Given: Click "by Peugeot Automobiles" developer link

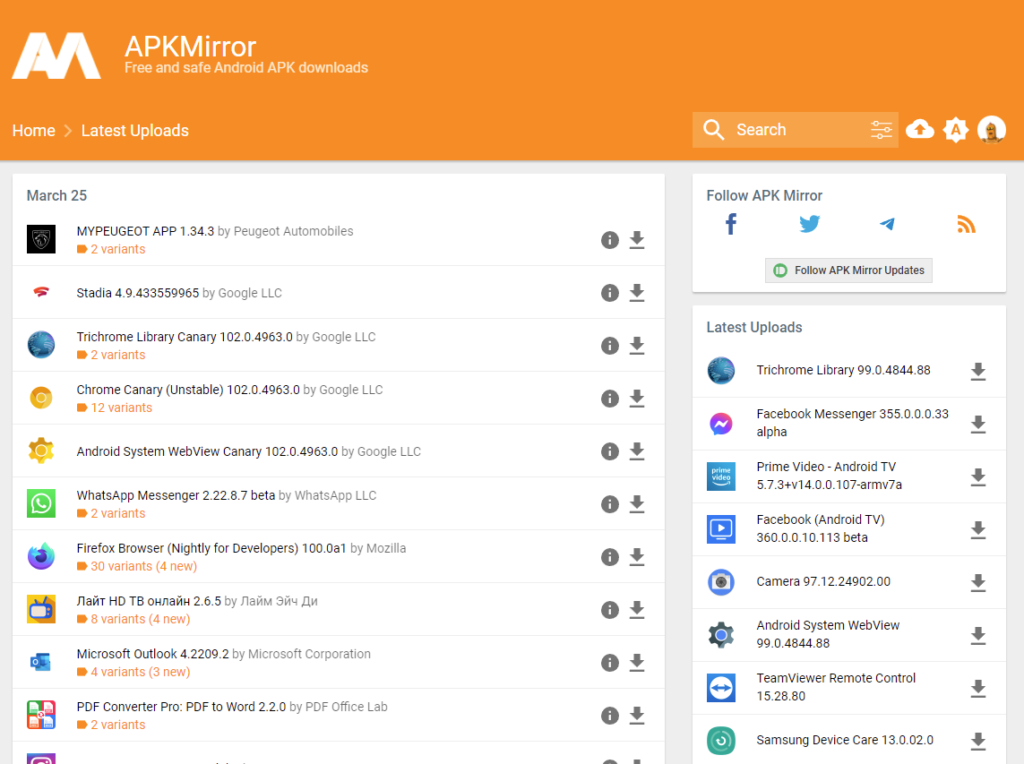Looking at the screenshot, I should [285, 231].
